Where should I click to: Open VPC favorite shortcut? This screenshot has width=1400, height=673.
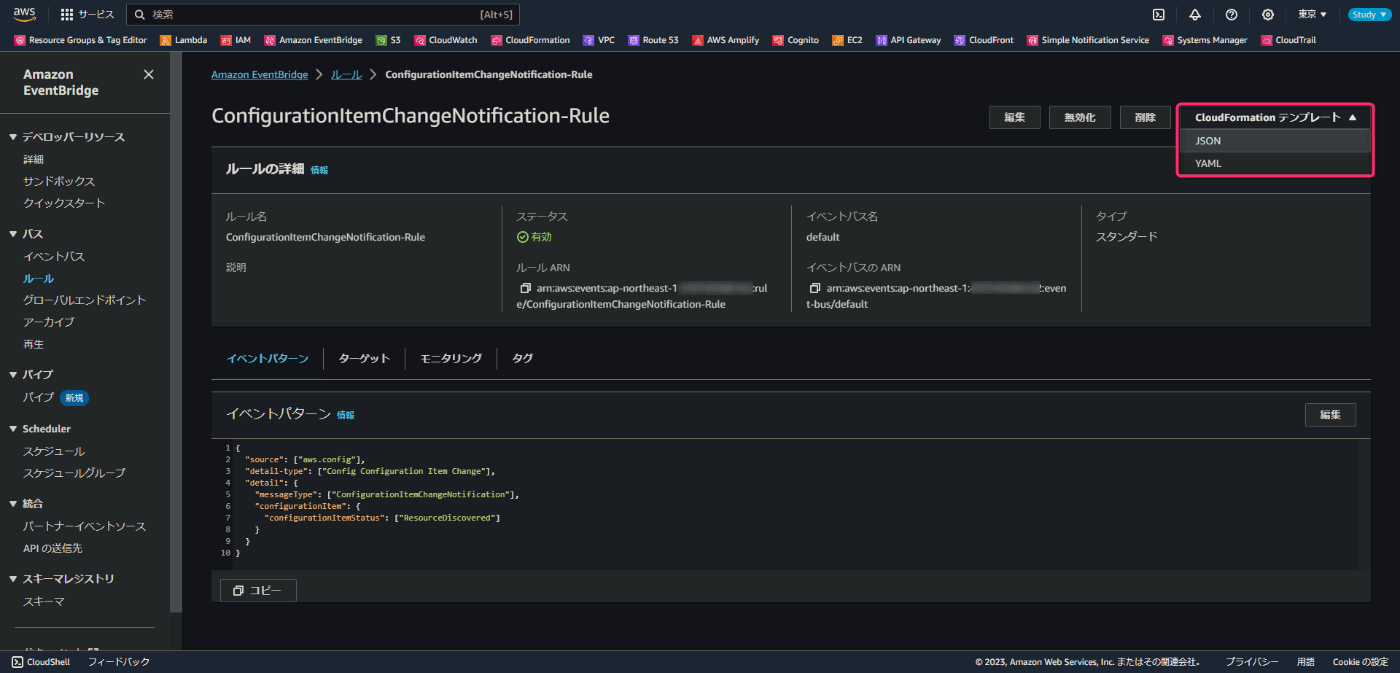coord(599,40)
